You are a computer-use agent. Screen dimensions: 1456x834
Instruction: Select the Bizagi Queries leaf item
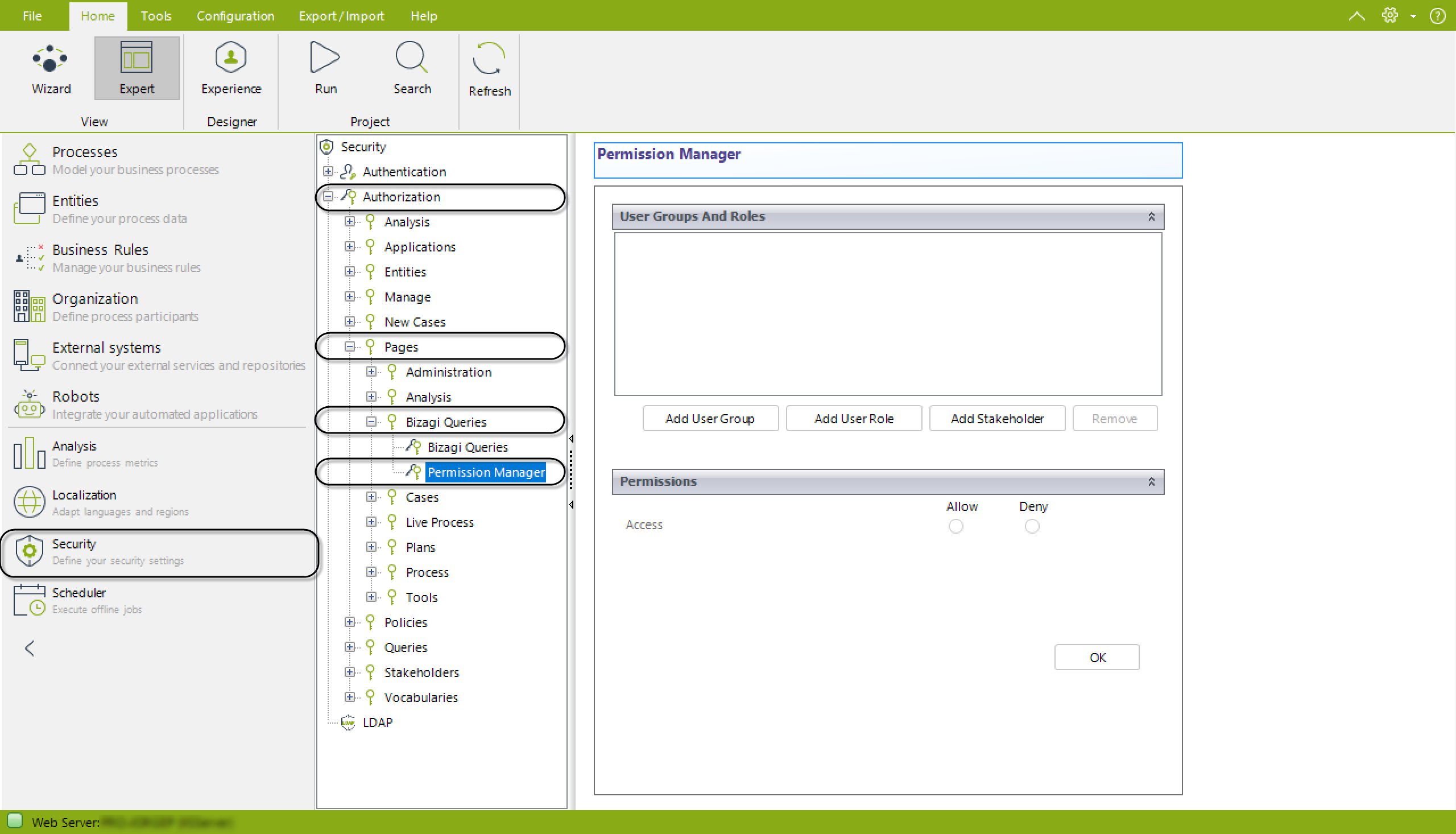tap(467, 447)
